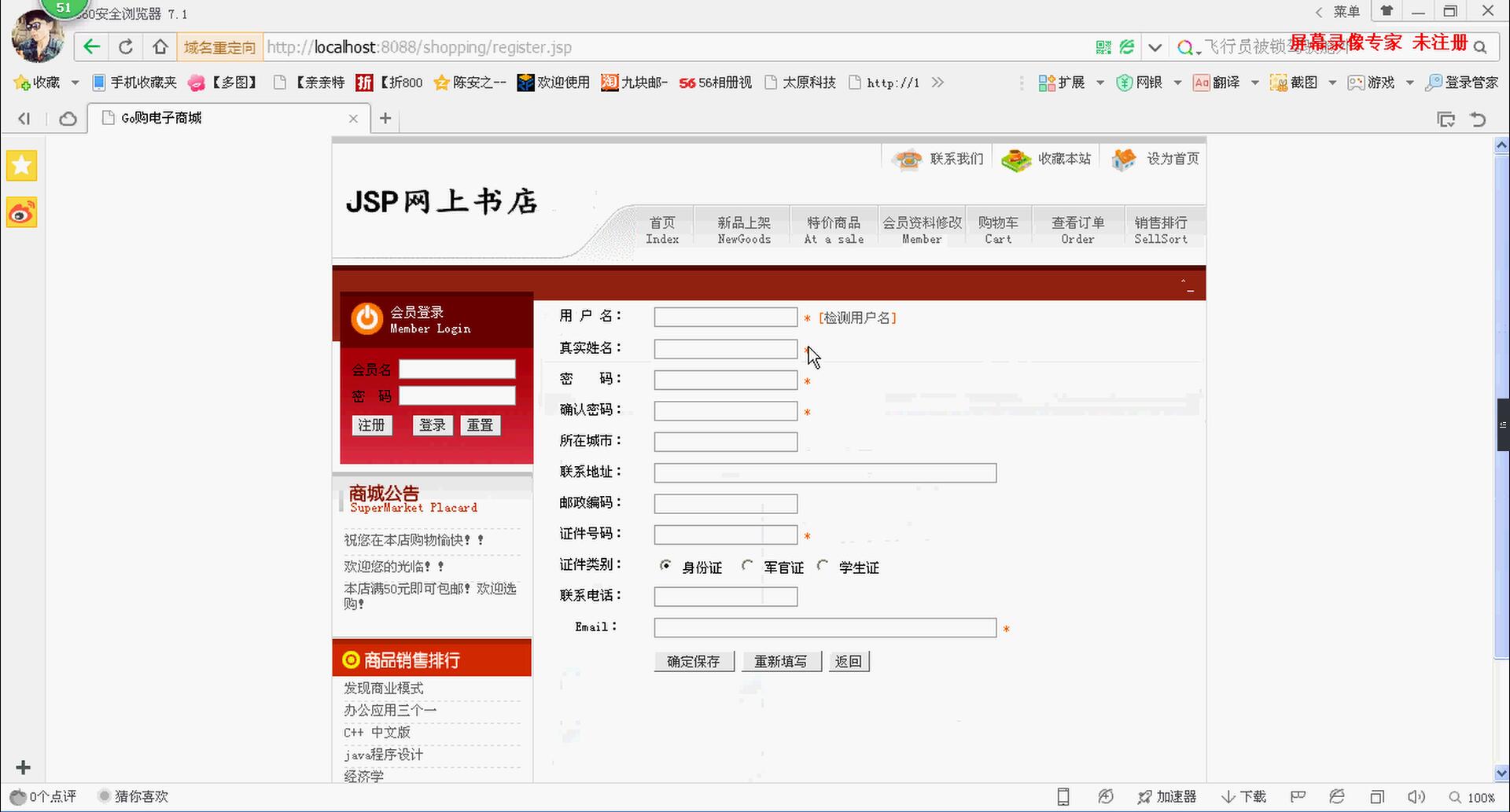Viewport: 1510px width, 812px height.
Task: Reload the page with the refresh icon
Action: (126, 47)
